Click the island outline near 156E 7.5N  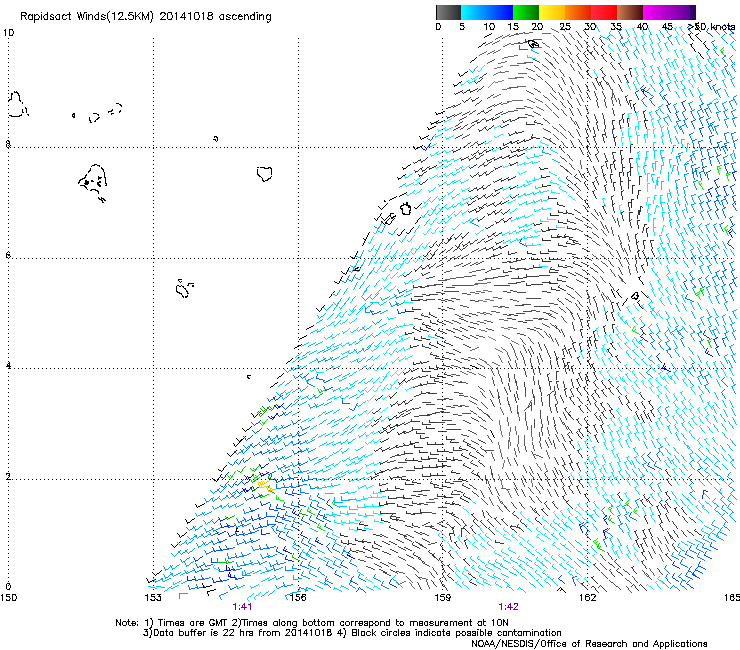point(265,174)
